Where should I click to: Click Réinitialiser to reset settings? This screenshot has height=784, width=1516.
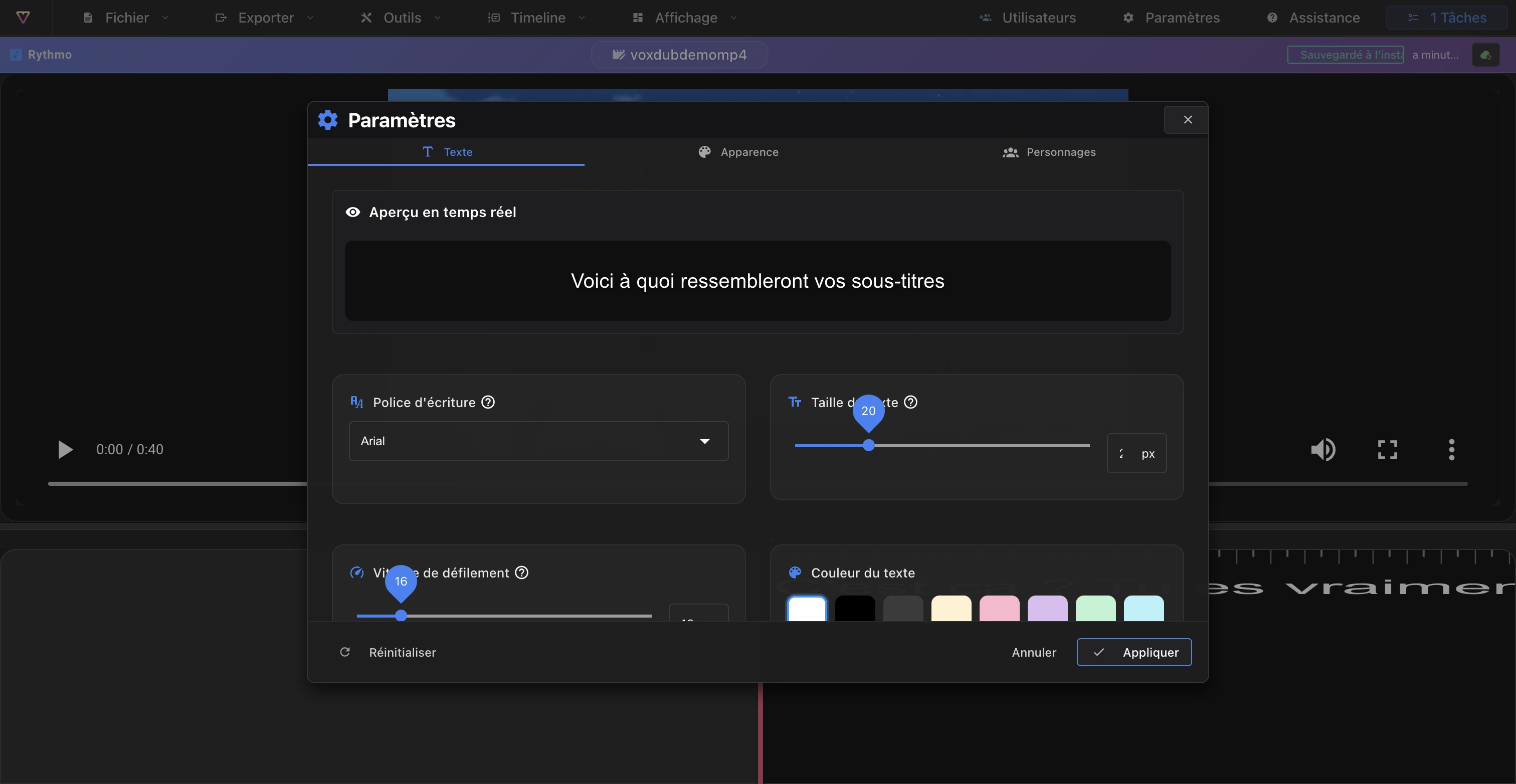(x=389, y=652)
